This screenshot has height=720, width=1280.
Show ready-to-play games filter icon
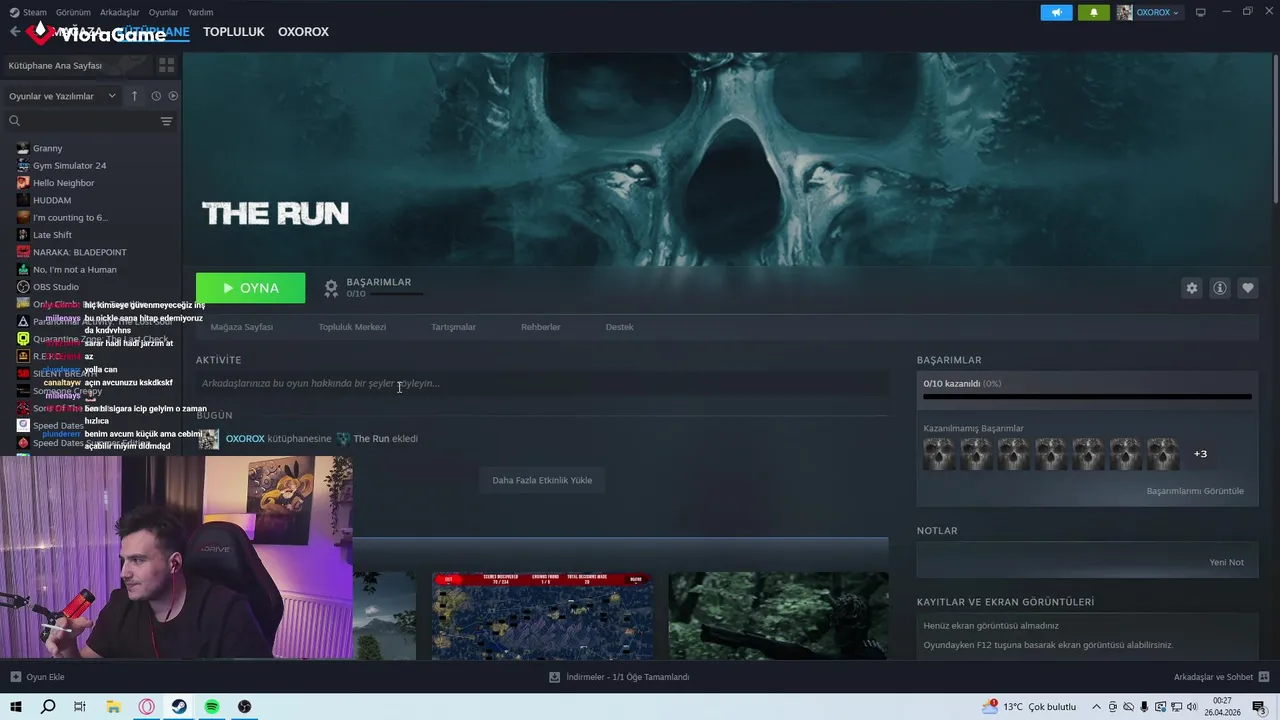(x=173, y=96)
